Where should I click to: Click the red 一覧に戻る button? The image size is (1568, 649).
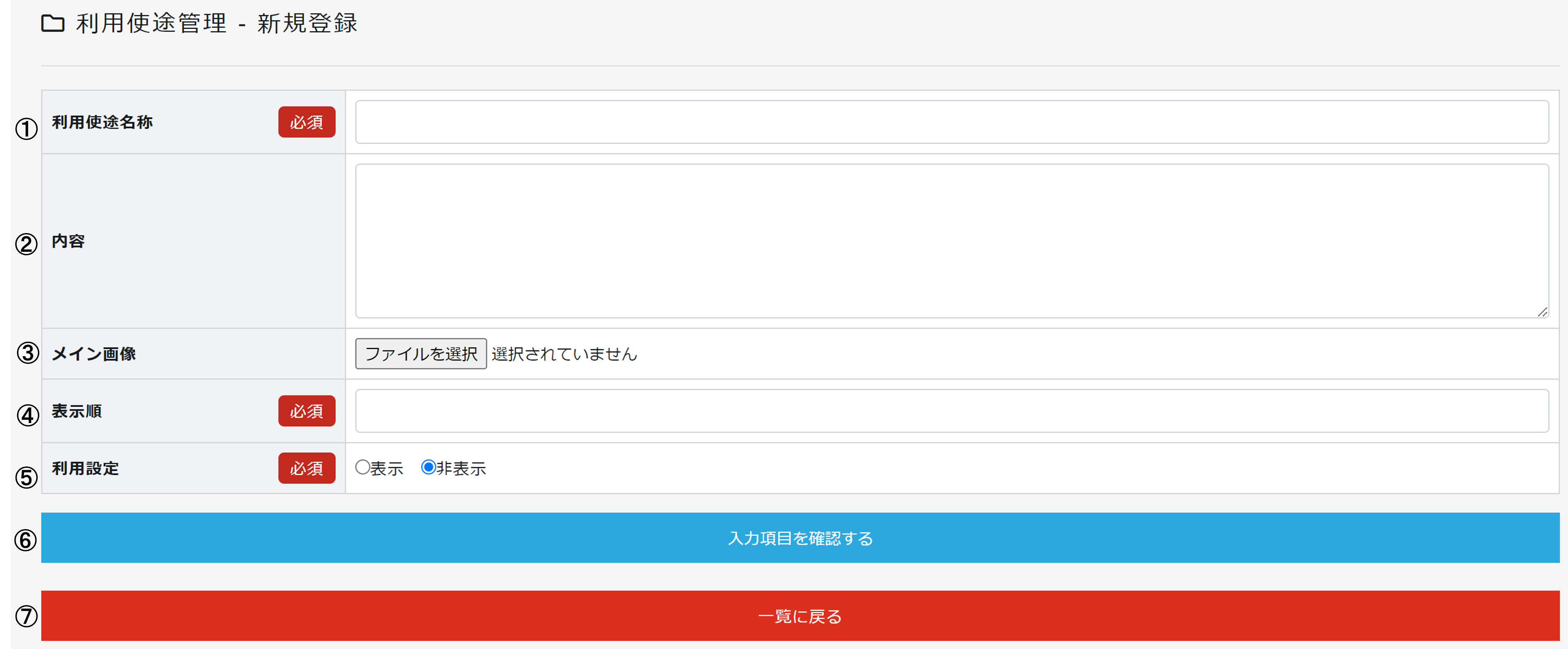tap(800, 616)
